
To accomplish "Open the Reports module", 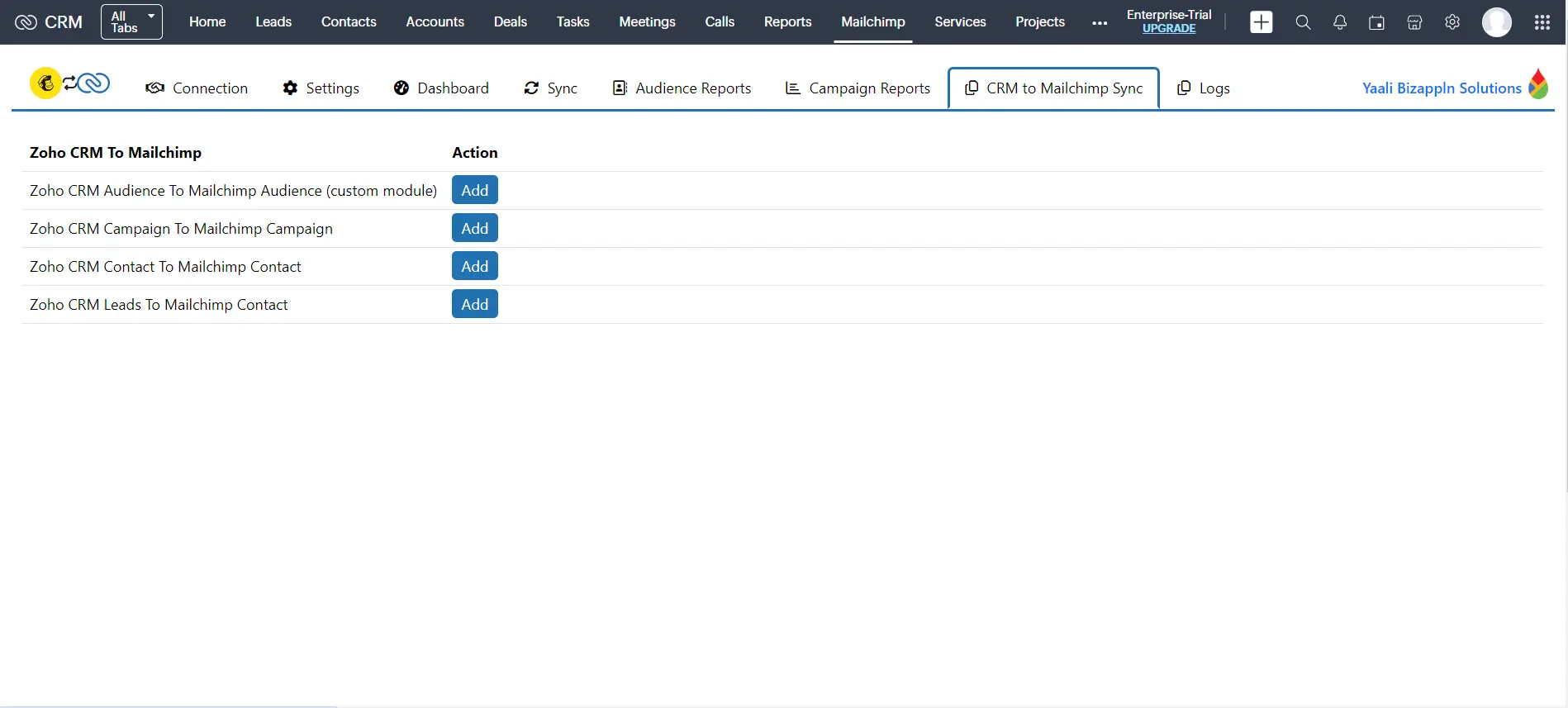I will coord(787,22).
